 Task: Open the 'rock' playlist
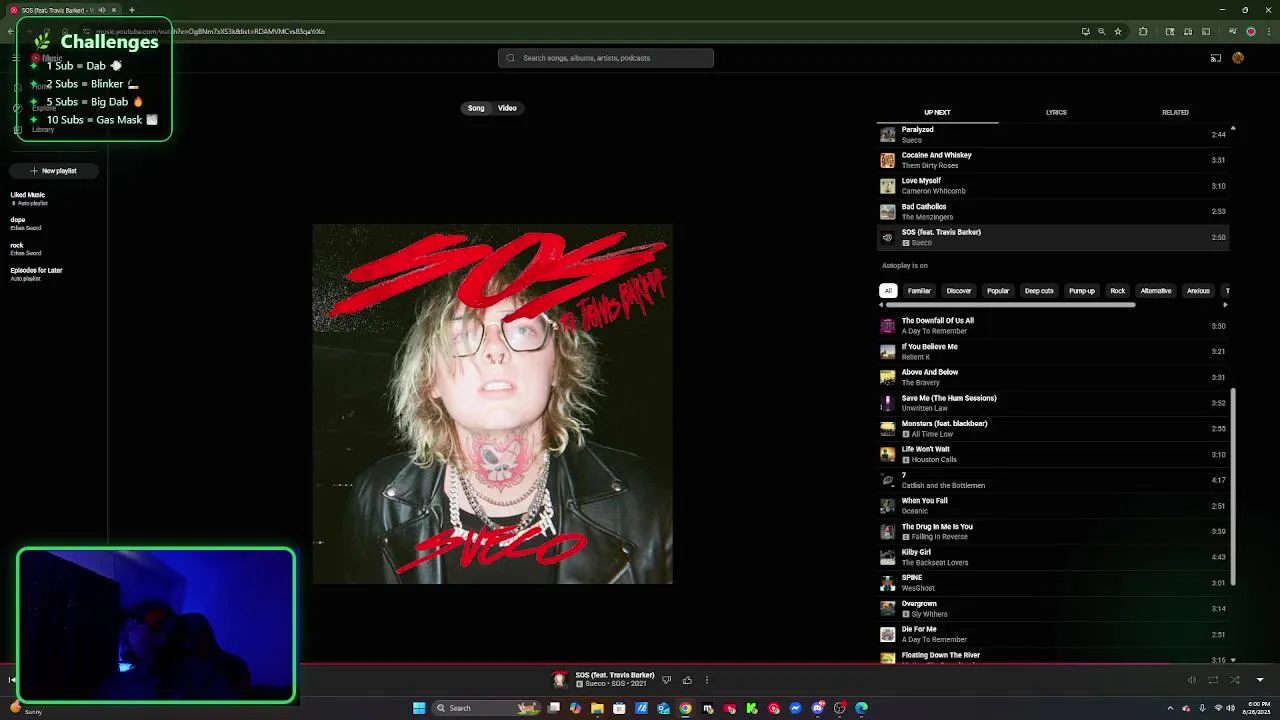coord(54,249)
